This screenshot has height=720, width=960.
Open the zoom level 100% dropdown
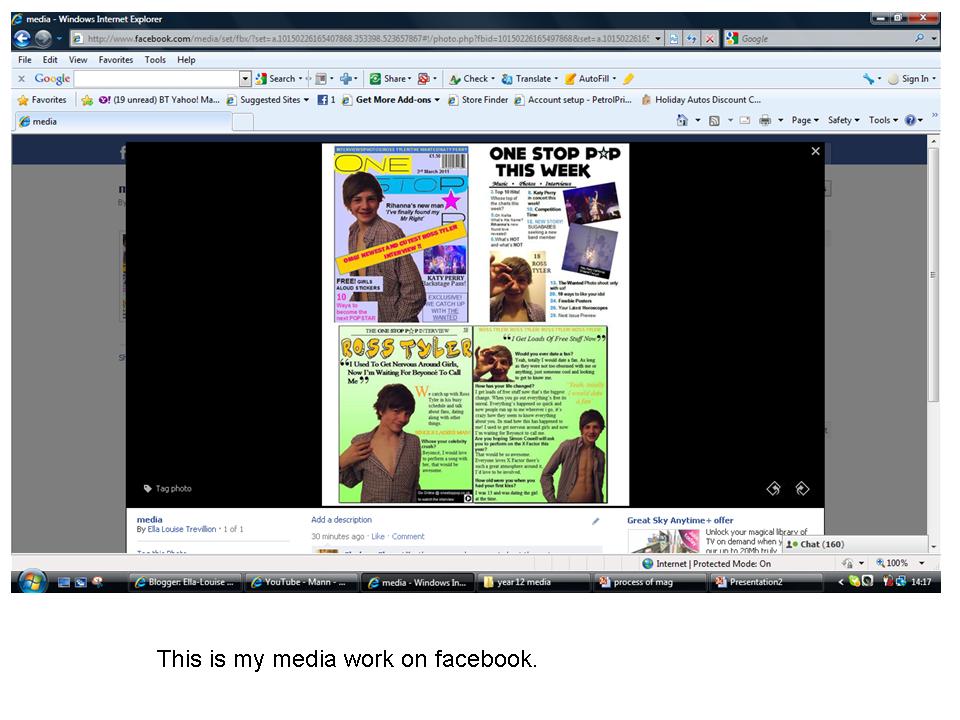click(921, 563)
